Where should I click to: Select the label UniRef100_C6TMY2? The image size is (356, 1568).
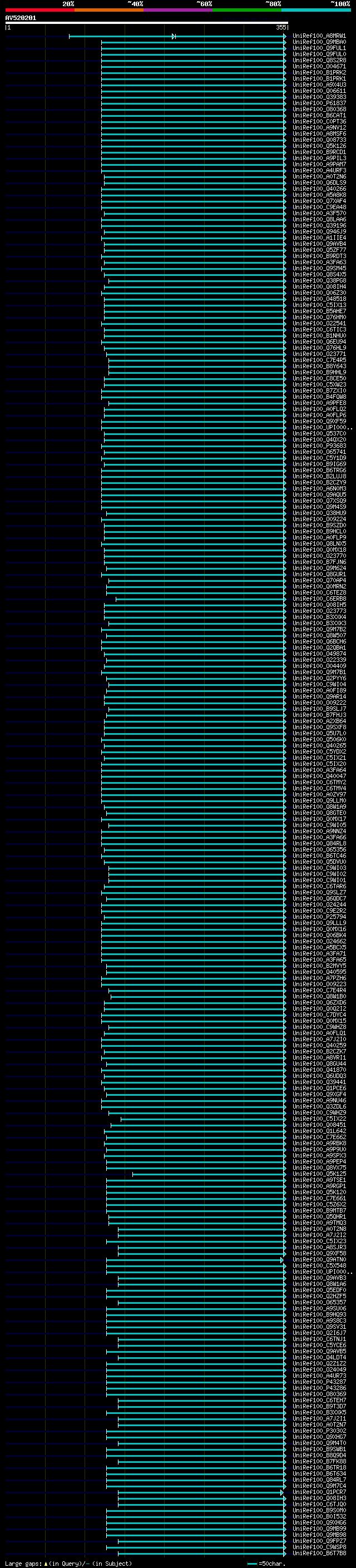coord(319,782)
